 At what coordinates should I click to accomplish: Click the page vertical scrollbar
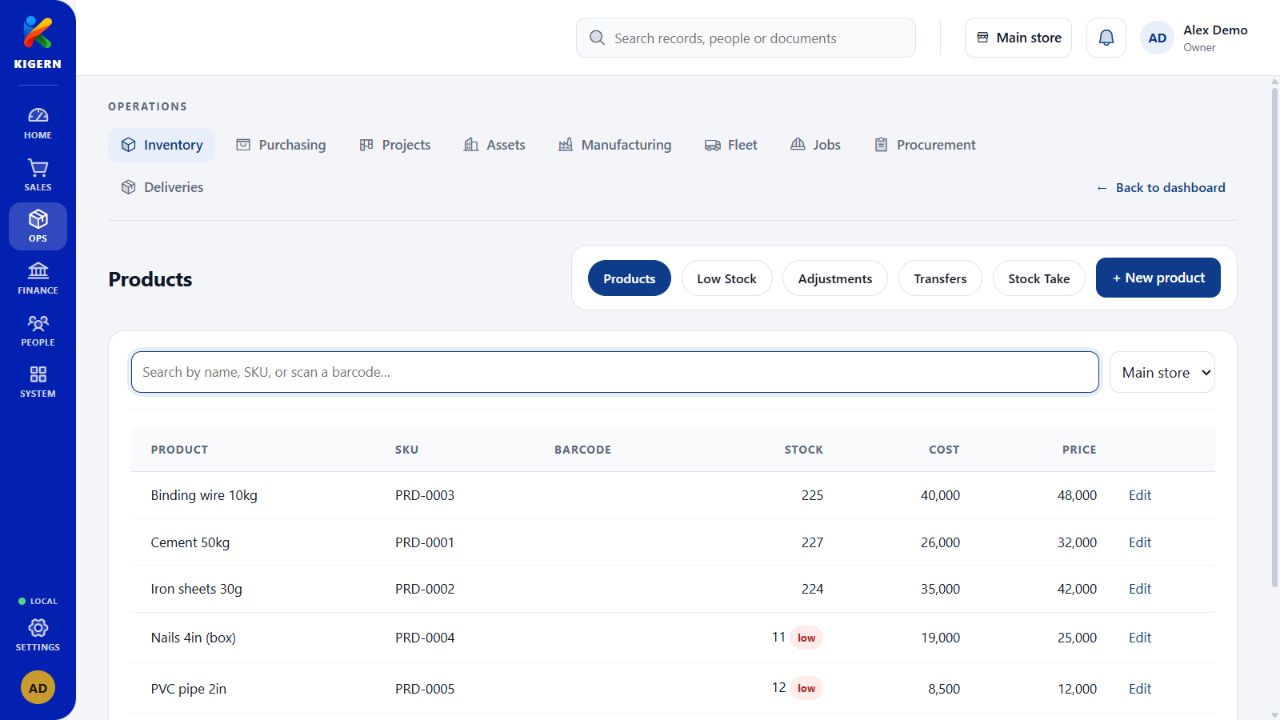[1274, 337]
